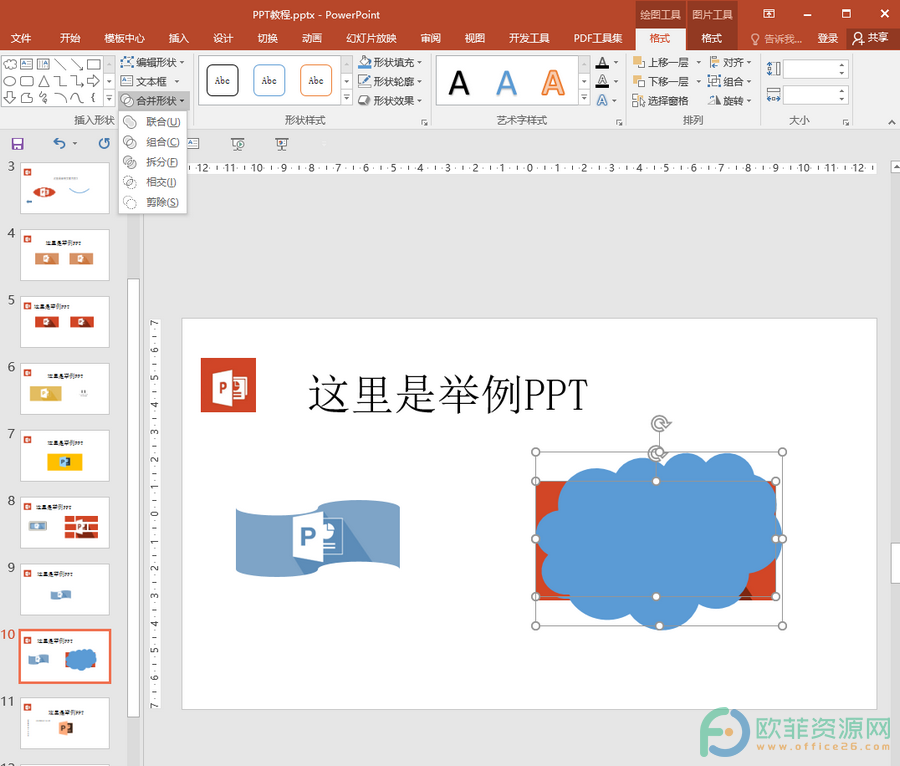Image resolution: width=900 pixels, height=766 pixels.
Task: Start slideshow from beginning icon
Action: pos(238,144)
